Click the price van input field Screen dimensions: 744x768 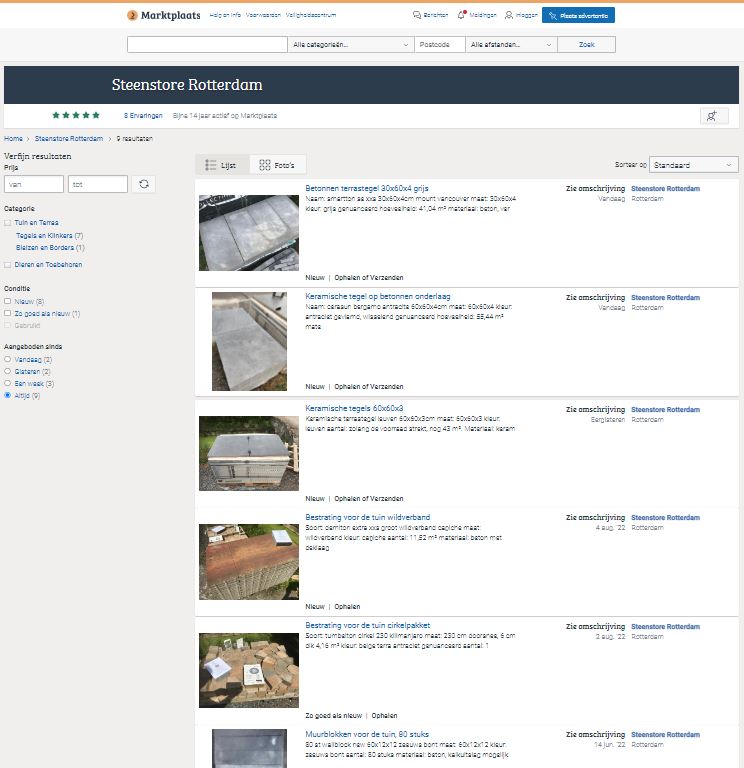34,184
